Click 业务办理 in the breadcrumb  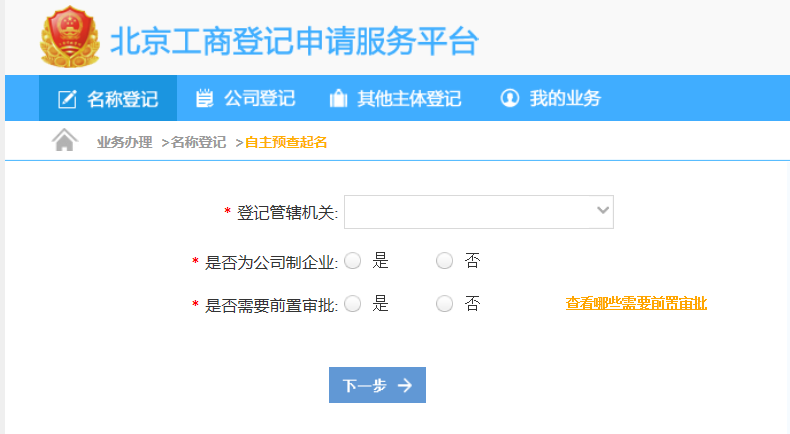[x=124, y=142]
